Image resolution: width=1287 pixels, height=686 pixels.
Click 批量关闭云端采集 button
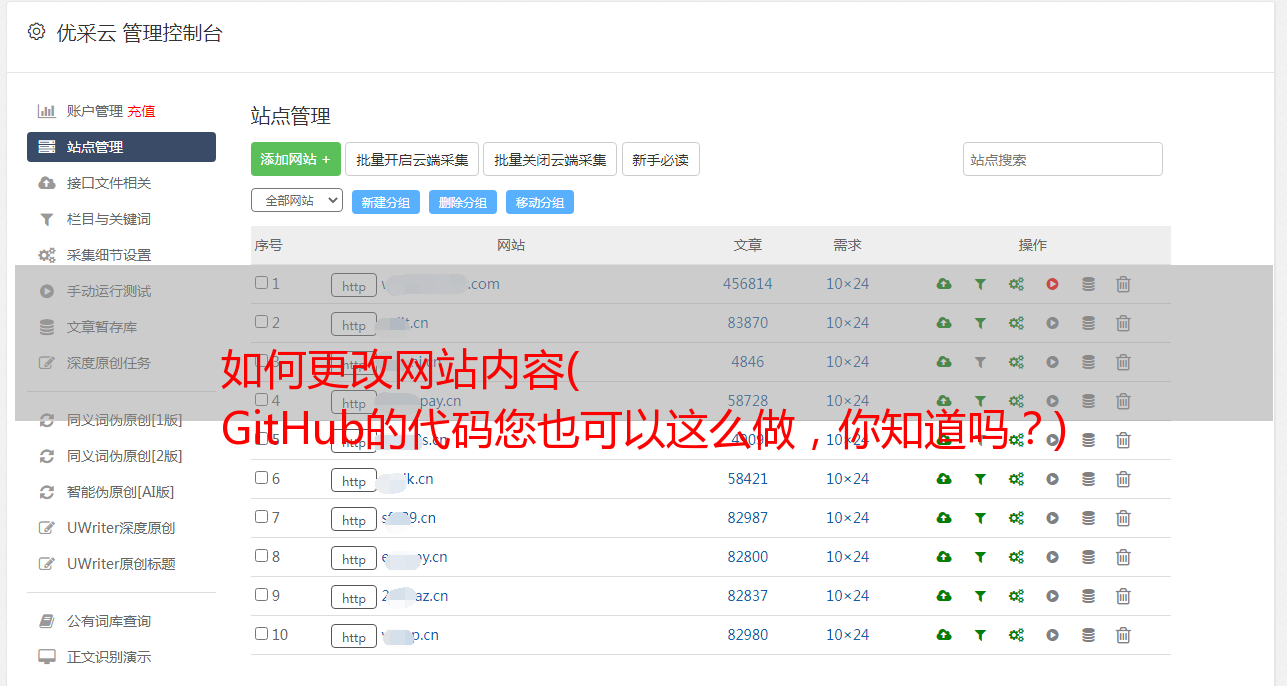pyautogui.click(x=550, y=159)
